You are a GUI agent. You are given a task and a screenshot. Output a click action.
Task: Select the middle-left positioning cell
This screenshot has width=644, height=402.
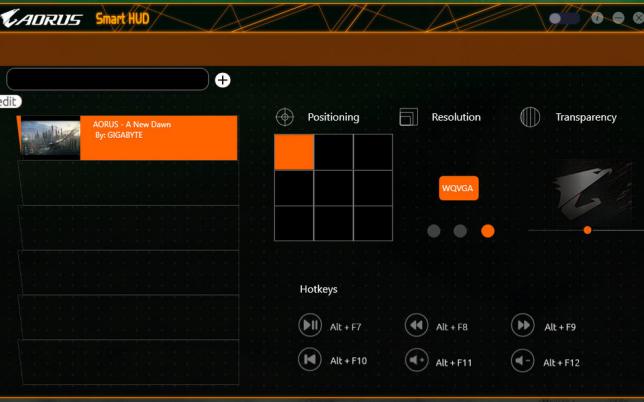294,188
